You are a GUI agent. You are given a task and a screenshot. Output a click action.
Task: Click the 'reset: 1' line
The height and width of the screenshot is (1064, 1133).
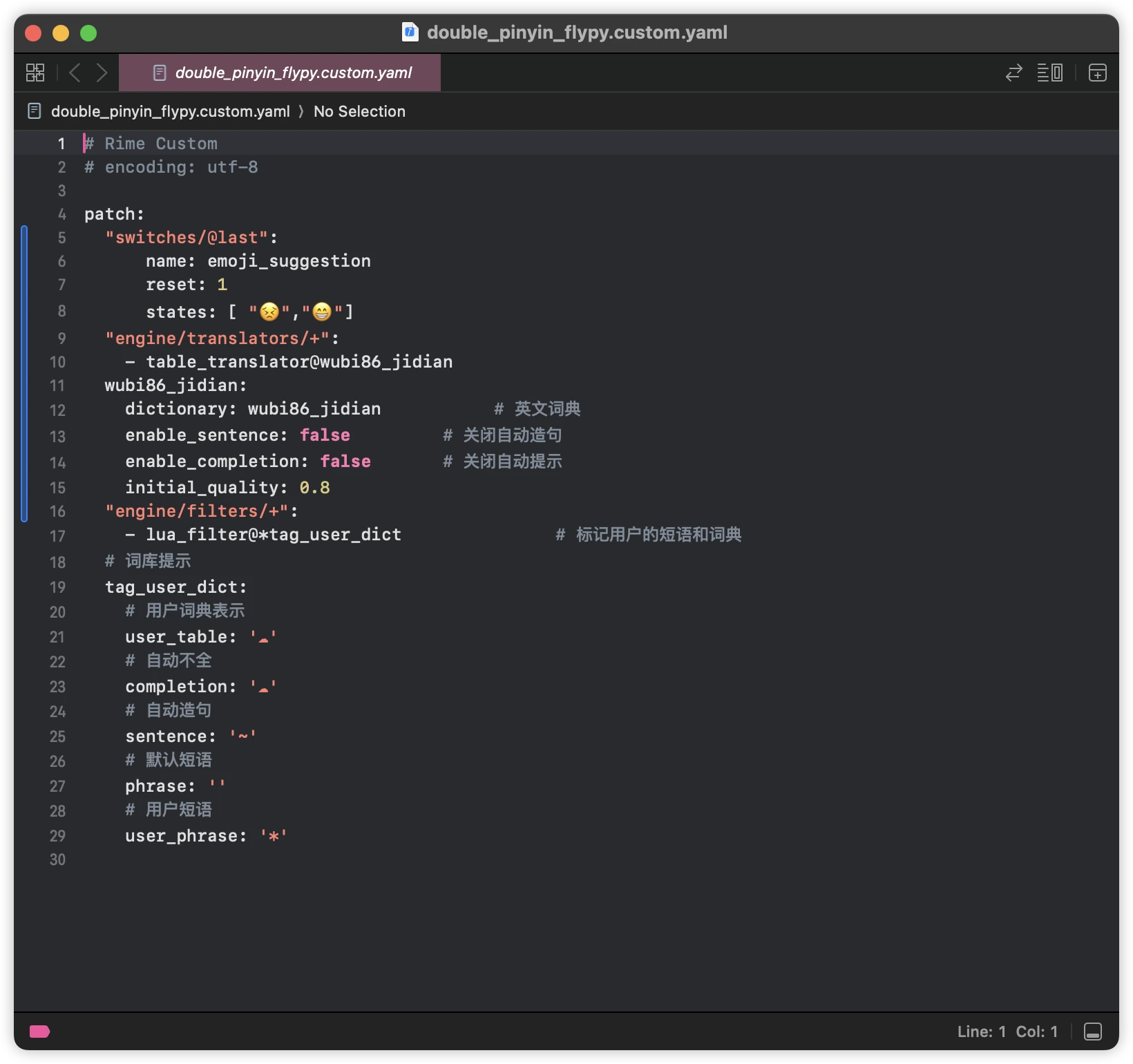(x=187, y=285)
